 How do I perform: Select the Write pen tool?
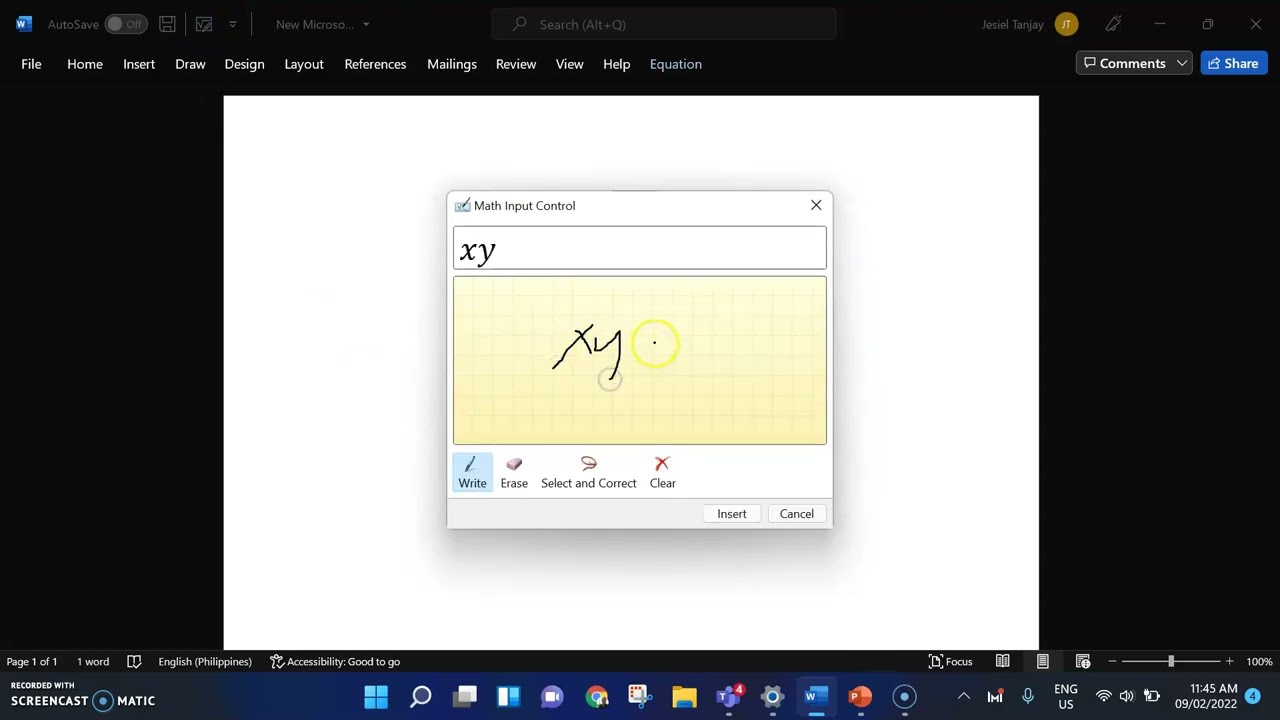click(472, 472)
